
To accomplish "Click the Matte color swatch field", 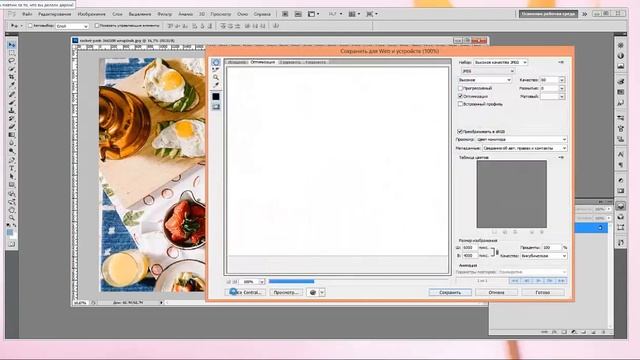I will (x=550, y=96).
